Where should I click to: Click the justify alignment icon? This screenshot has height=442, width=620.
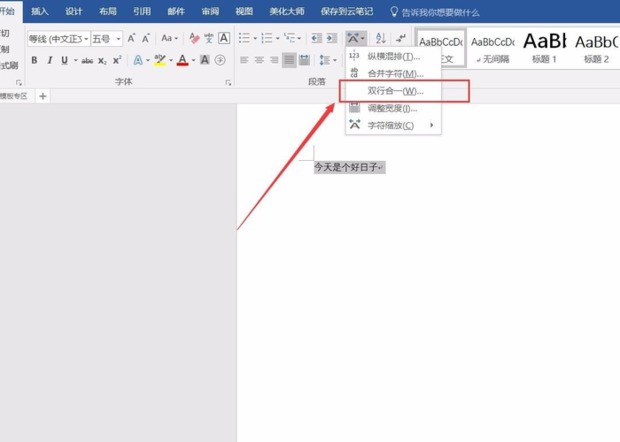(x=289, y=60)
